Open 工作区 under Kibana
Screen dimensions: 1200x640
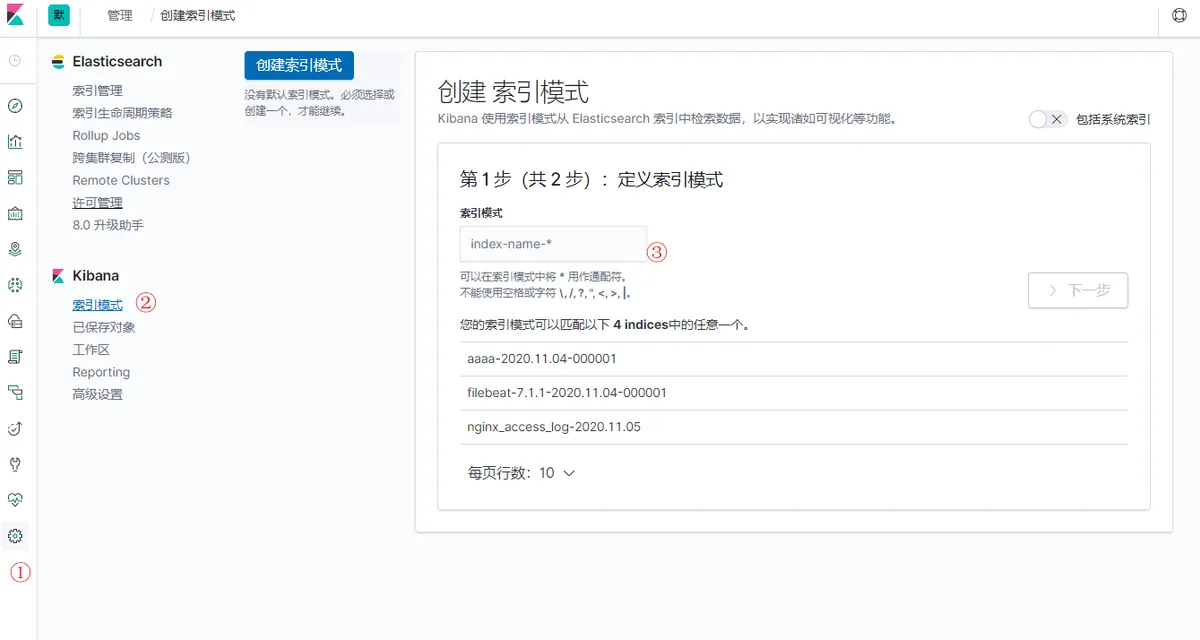(91, 350)
